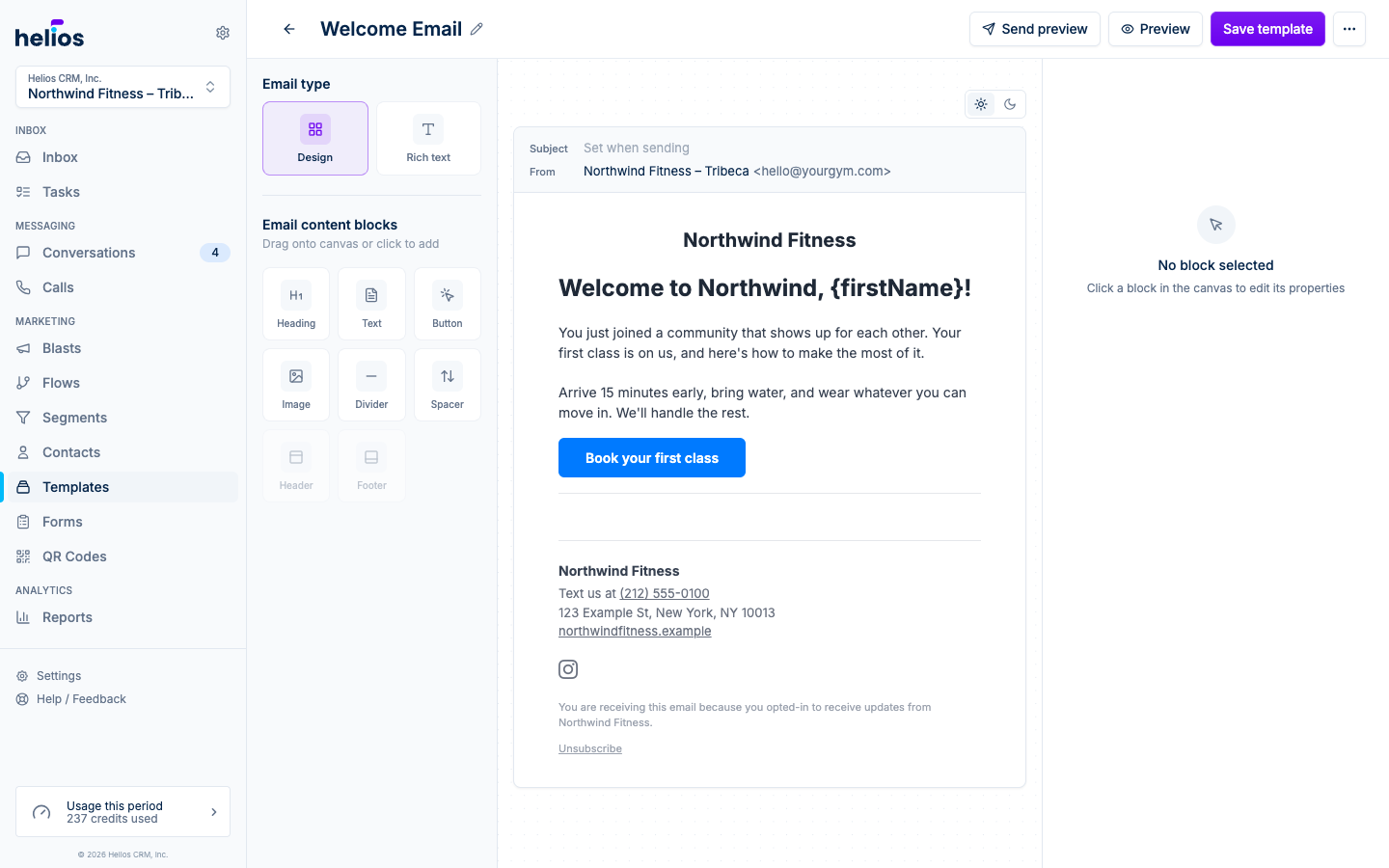Switch canvas to dark mode
The height and width of the screenshot is (868, 1389).
tap(1010, 104)
